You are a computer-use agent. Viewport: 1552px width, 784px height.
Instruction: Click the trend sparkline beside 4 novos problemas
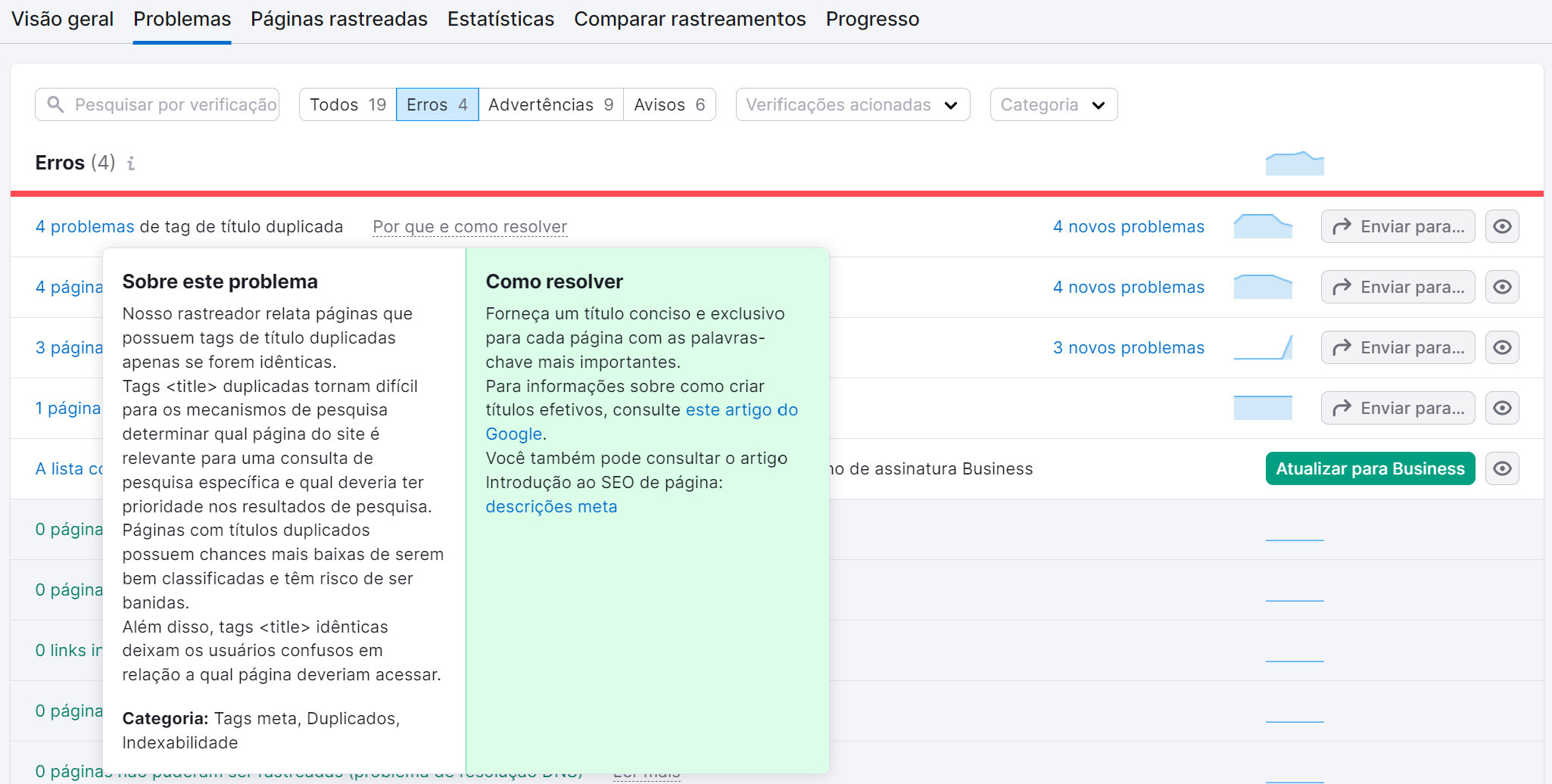click(x=1263, y=226)
